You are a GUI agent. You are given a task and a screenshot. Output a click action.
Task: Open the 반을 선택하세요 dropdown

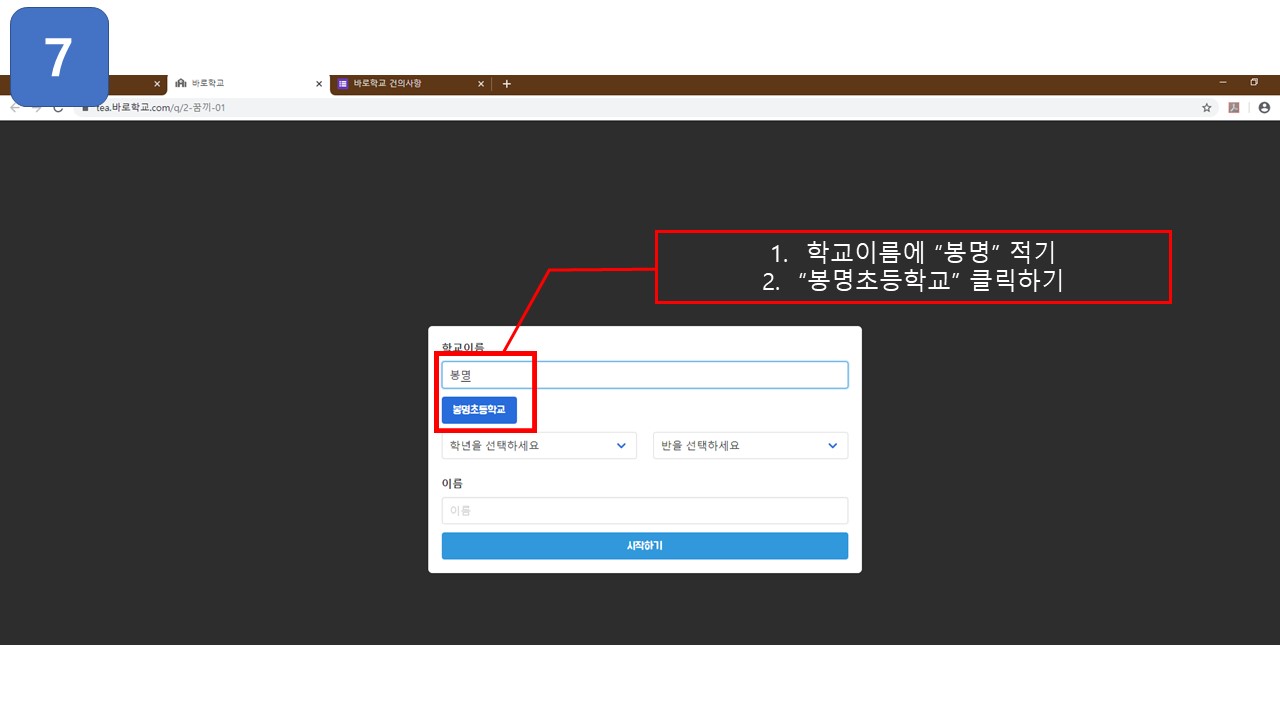(x=750, y=446)
